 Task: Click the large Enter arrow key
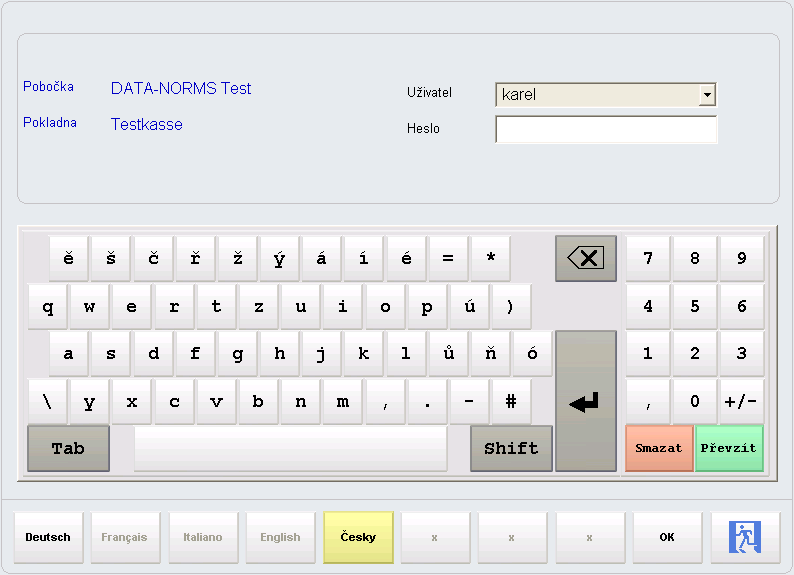click(x=586, y=401)
